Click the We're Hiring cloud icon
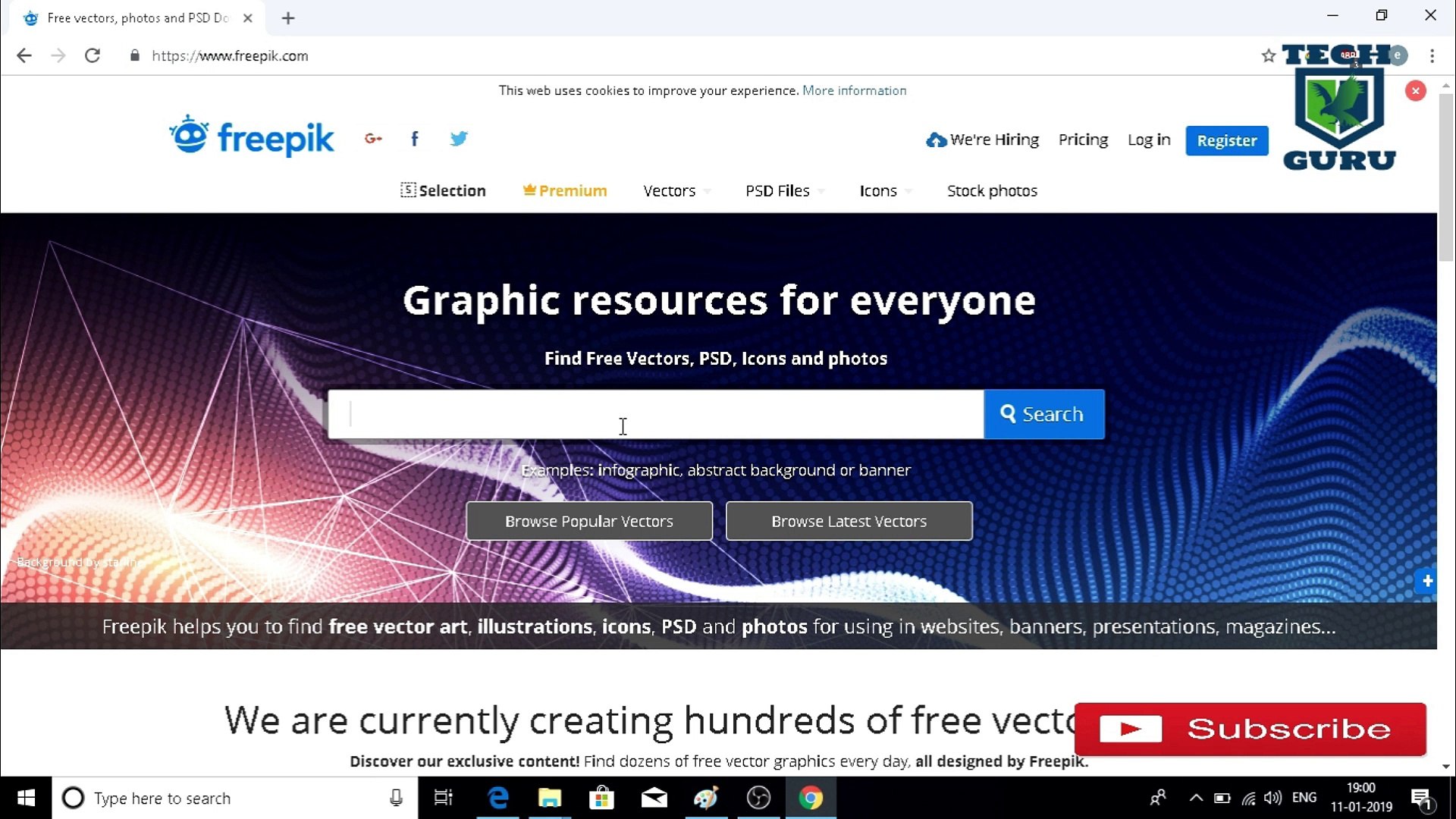Image resolution: width=1456 pixels, height=819 pixels. pos(936,140)
